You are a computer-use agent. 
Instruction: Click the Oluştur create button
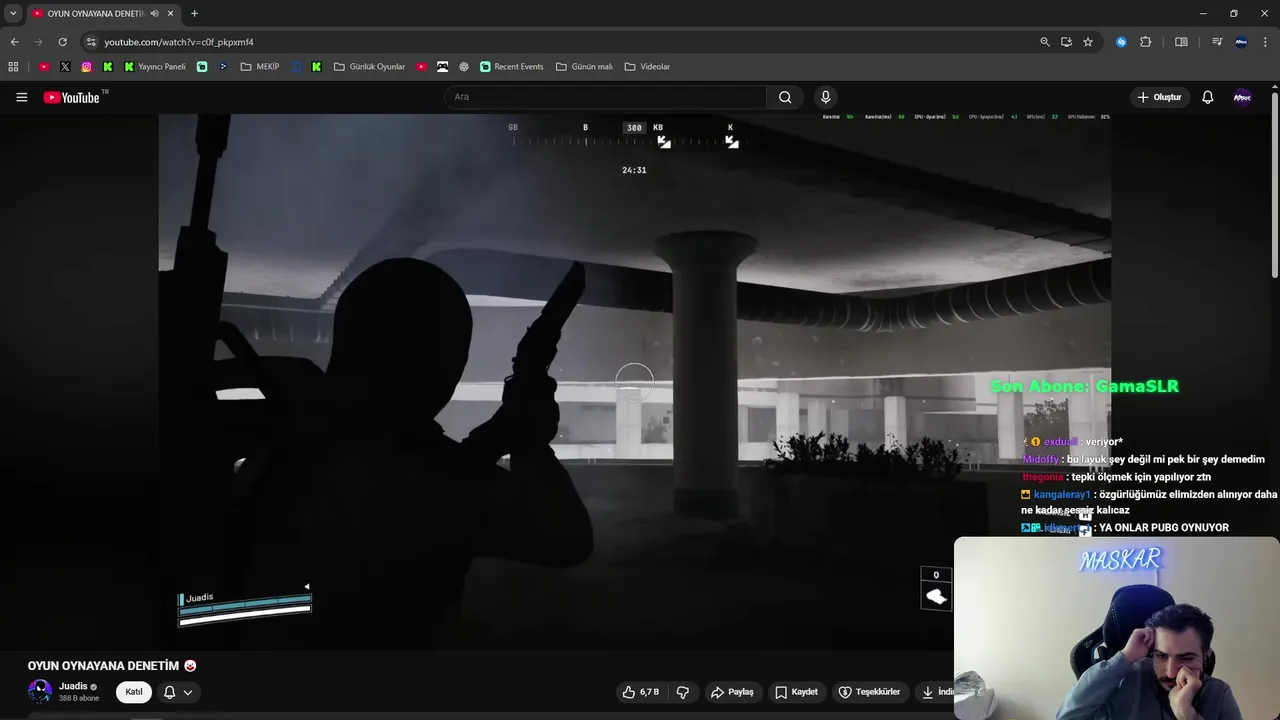tap(1159, 97)
